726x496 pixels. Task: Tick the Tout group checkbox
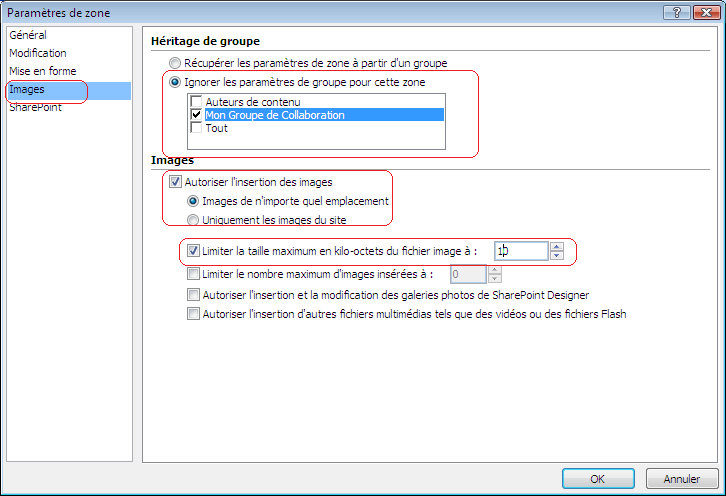tap(197, 128)
